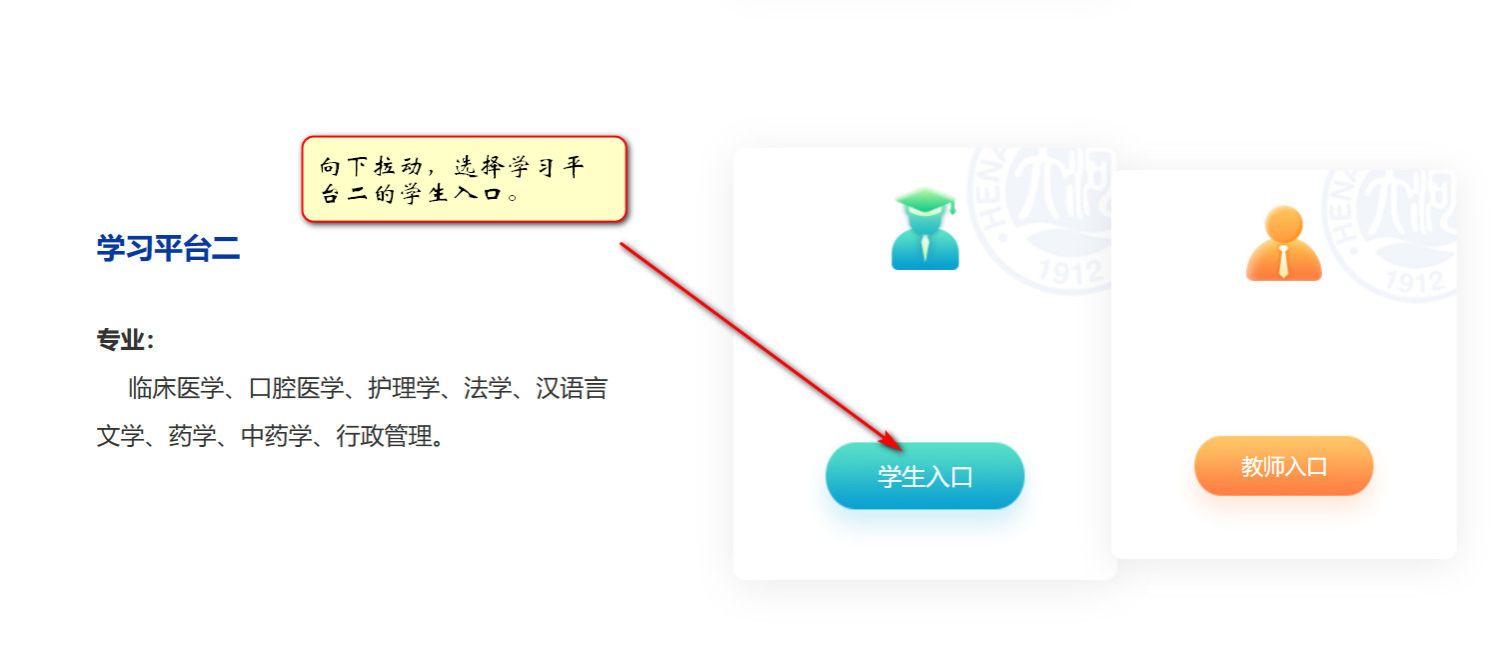Click the yellow instruction callout box
This screenshot has height=662, width=1502.
(464, 179)
